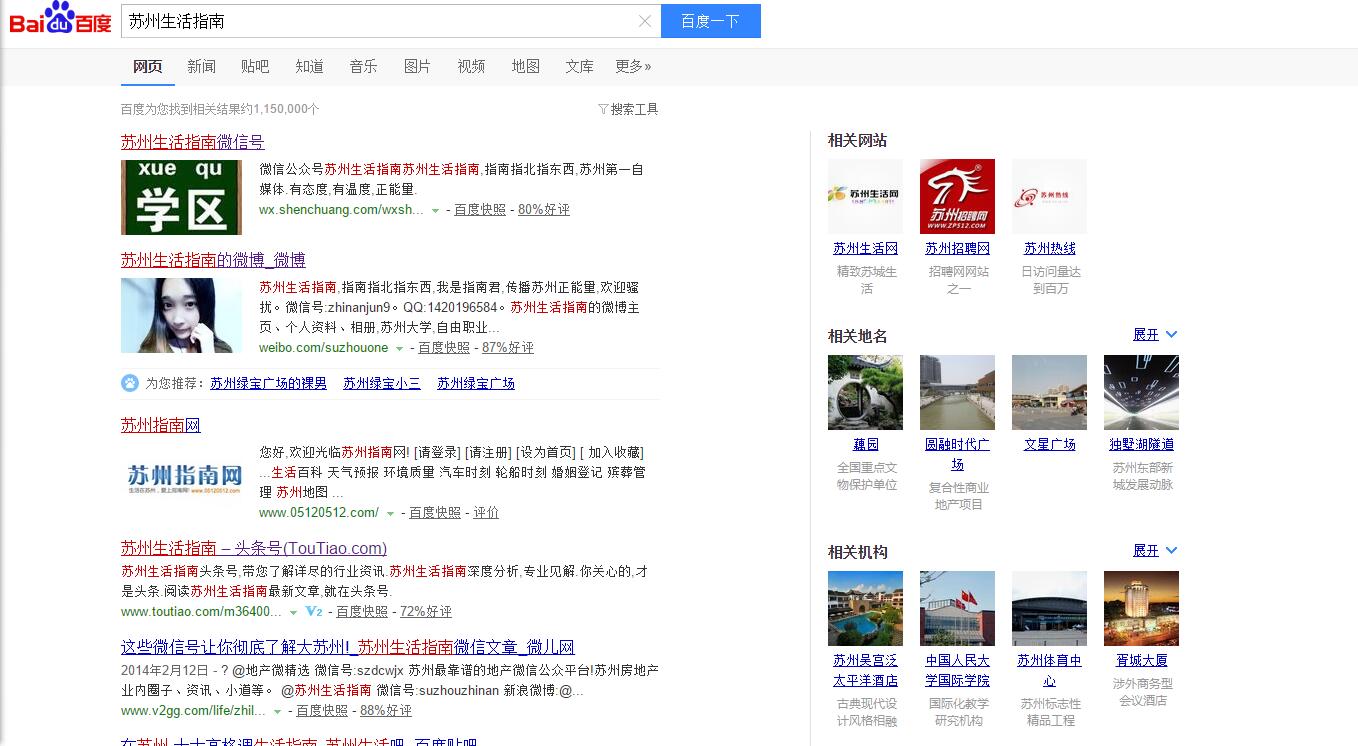Click the 学区 thumbnail of the first result
The image size is (1358, 746).
[x=181, y=197]
